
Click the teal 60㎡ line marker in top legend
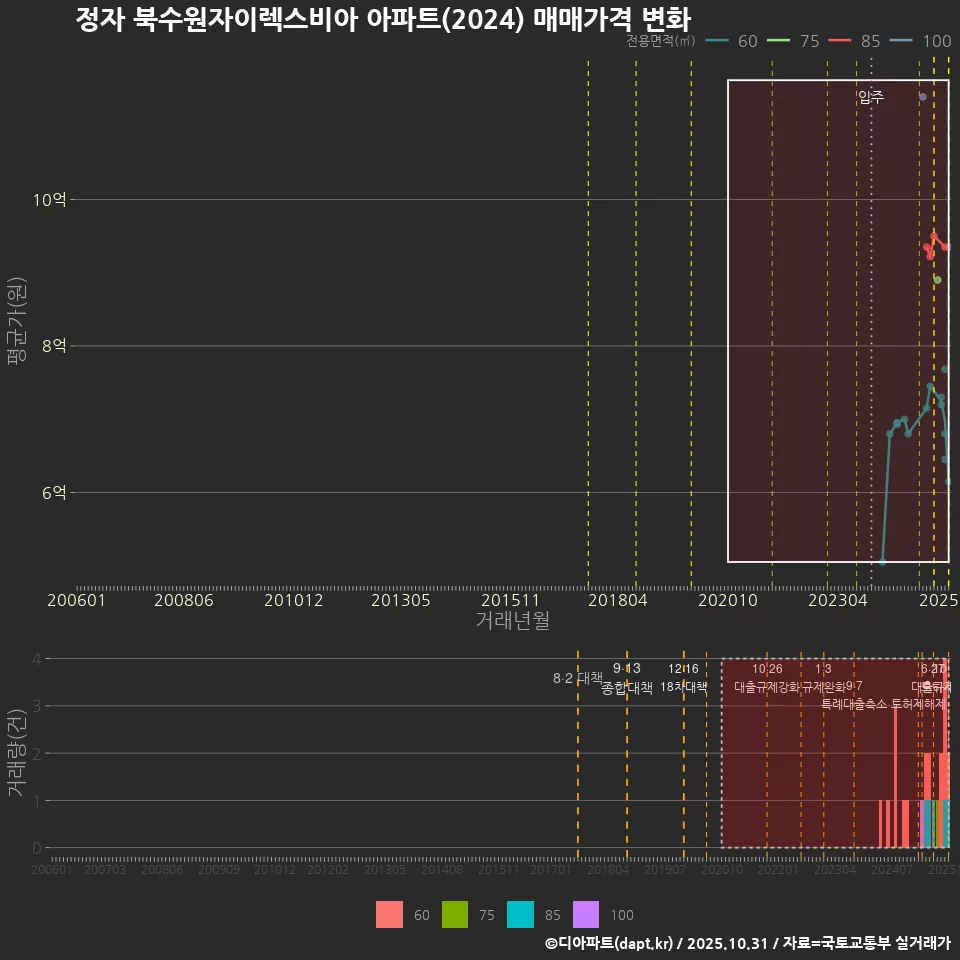tap(715, 42)
